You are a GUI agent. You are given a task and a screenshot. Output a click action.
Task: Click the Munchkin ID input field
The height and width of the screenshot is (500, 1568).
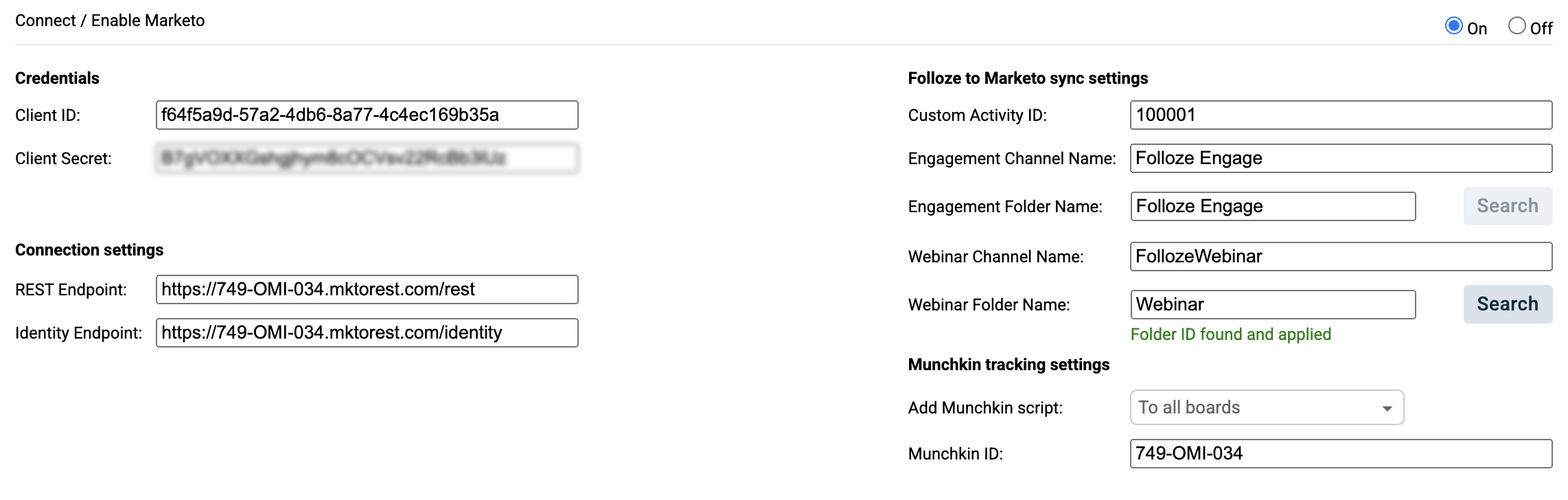(1340, 453)
